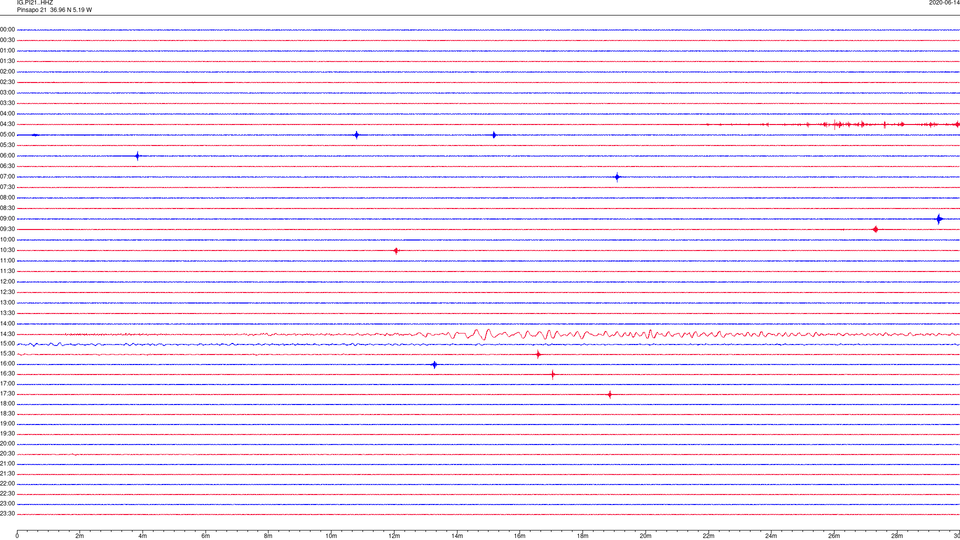This screenshot has height=540, width=960.
Task: Click the 16m tick label on the time axis
Action: [x=520, y=536]
